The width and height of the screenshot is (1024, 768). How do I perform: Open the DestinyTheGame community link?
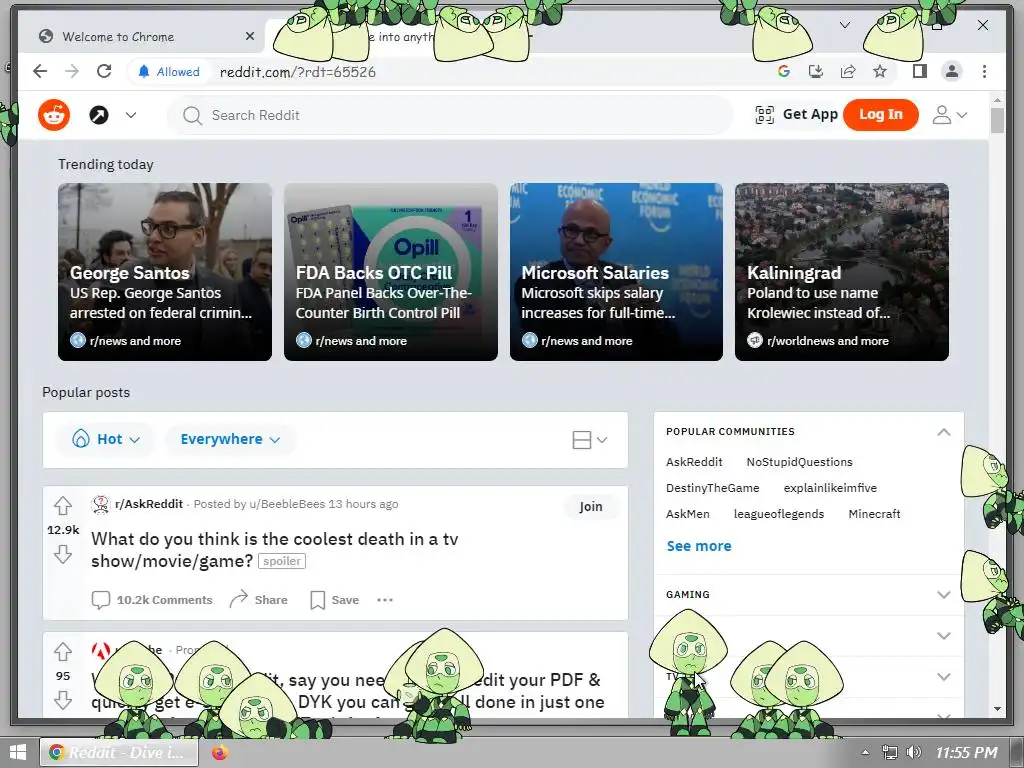712,488
